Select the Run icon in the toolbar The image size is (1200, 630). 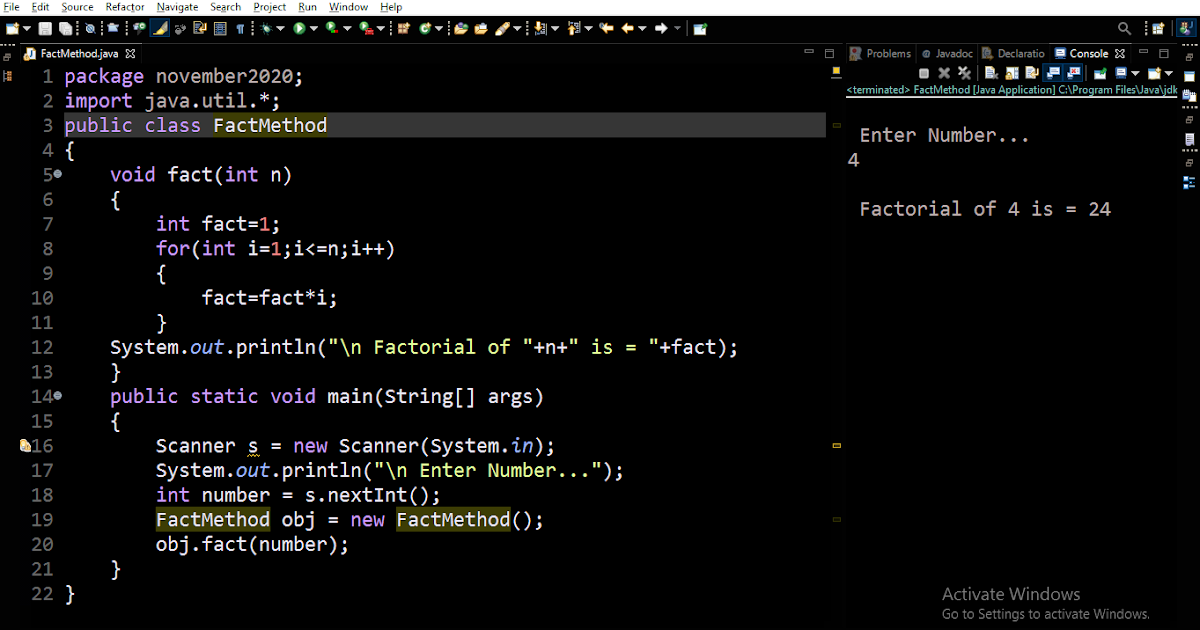[x=299, y=28]
